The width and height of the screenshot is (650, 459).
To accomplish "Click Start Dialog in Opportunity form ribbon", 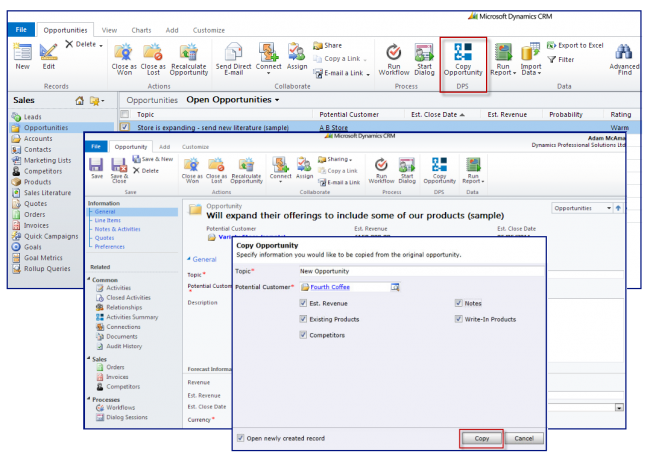I will coord(407,170).
